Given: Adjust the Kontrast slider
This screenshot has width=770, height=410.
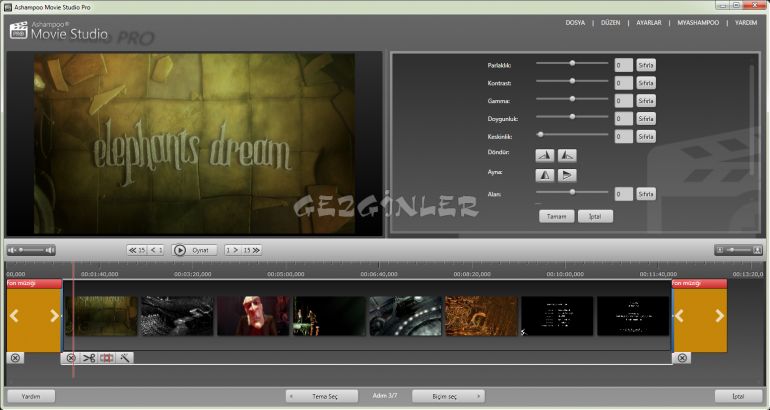Looking at the screenshot, I should click(x=572, y=81).
